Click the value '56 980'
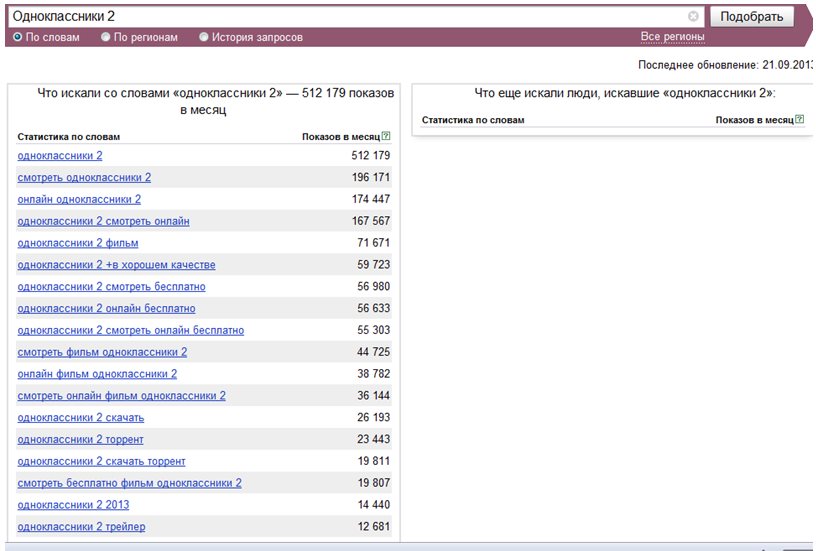This screenshot has width=816, height=551. click(x=374, y=287)
